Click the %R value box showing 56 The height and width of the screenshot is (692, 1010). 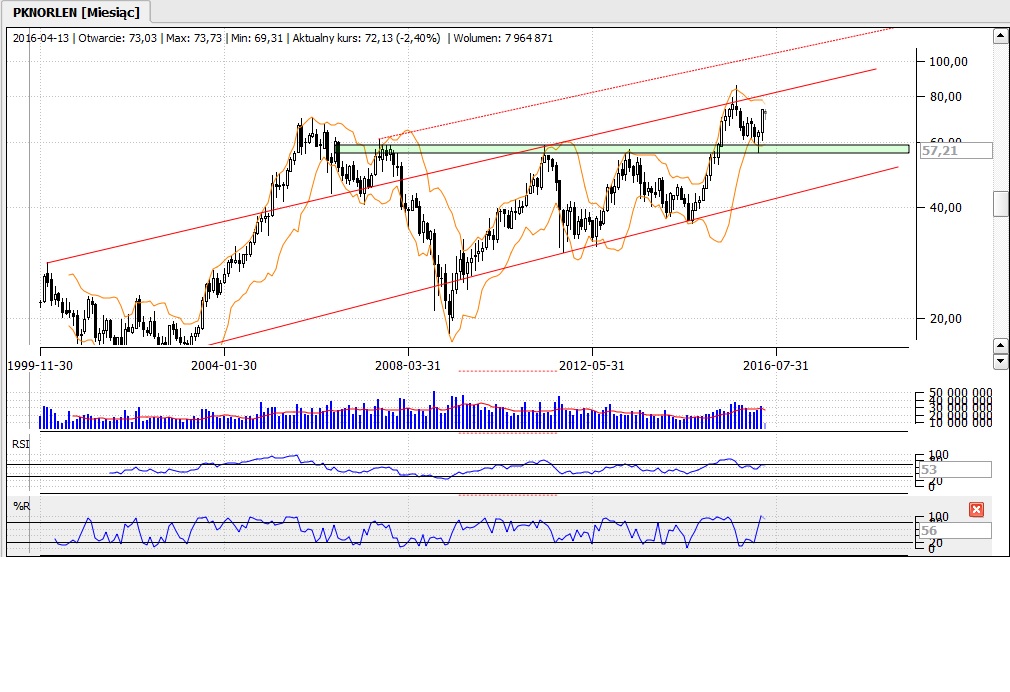(x=955, y=531)
